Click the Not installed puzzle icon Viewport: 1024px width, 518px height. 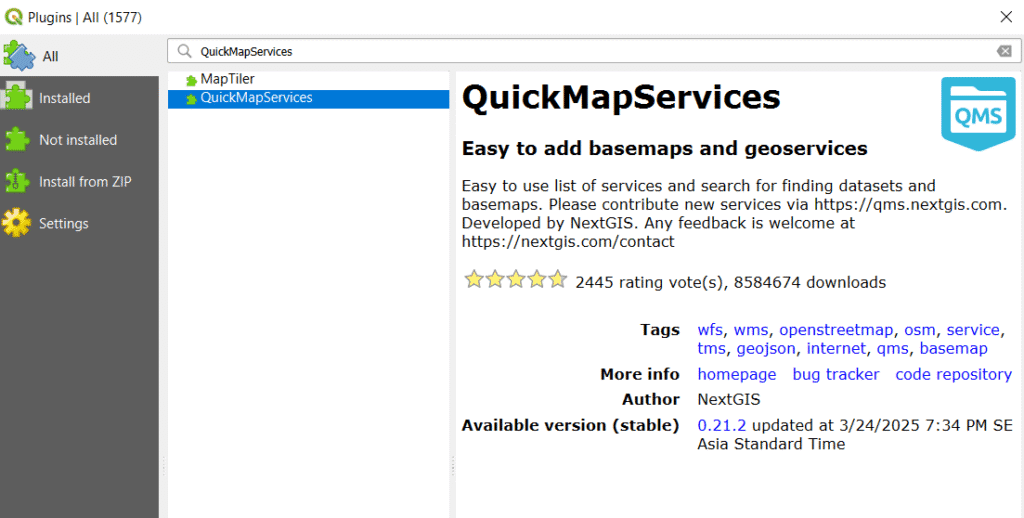tap(16, 139)
